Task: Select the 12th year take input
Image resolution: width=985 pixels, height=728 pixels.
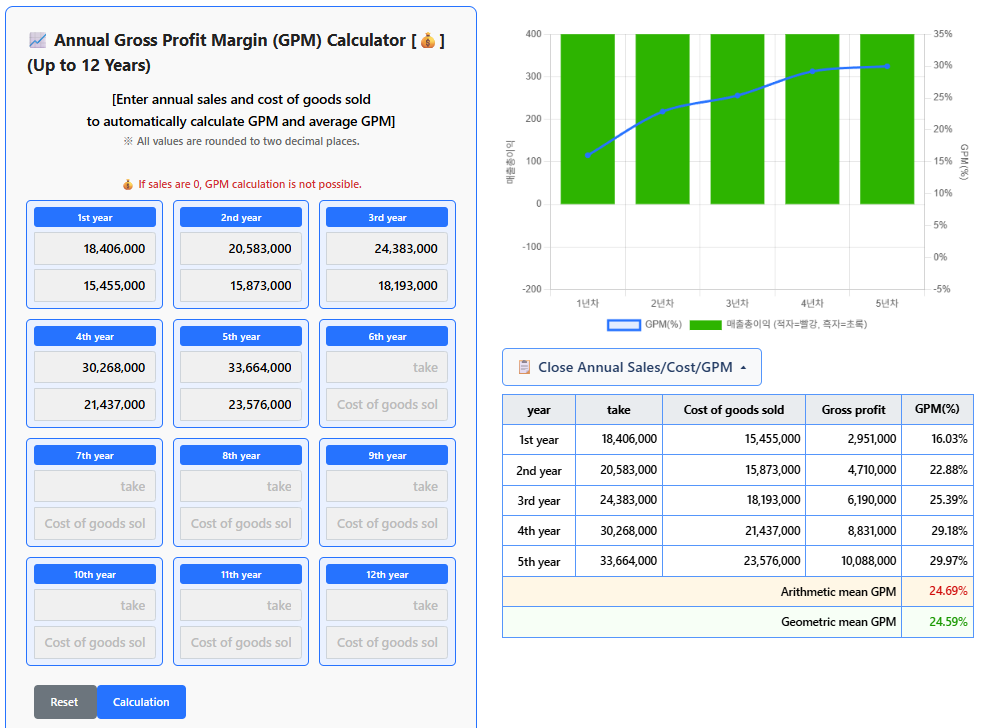Action: [387, 606]
